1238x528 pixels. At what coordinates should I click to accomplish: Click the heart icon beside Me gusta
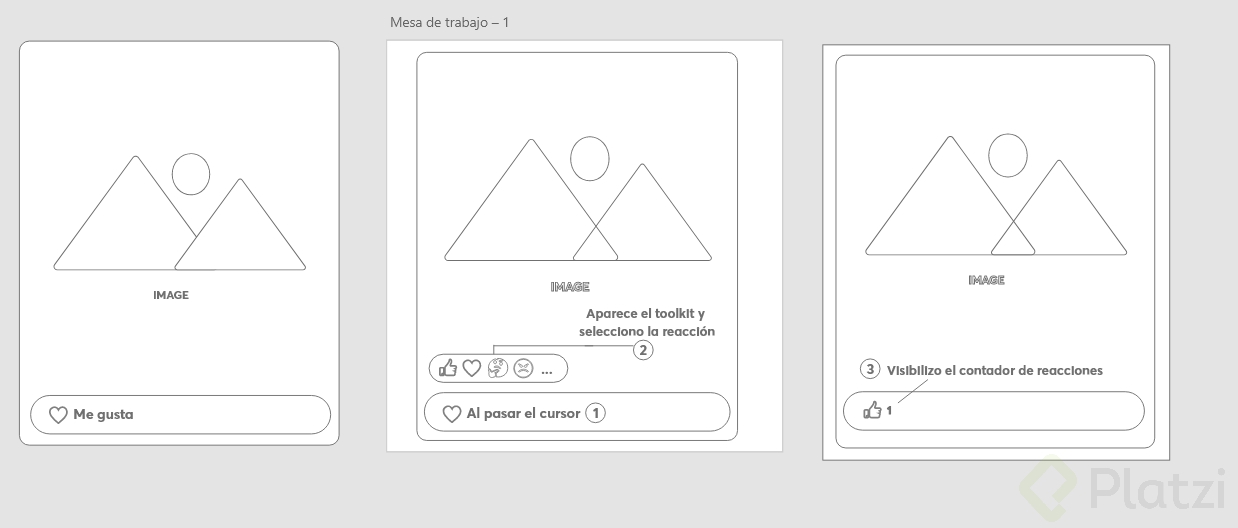pos(58,415)
